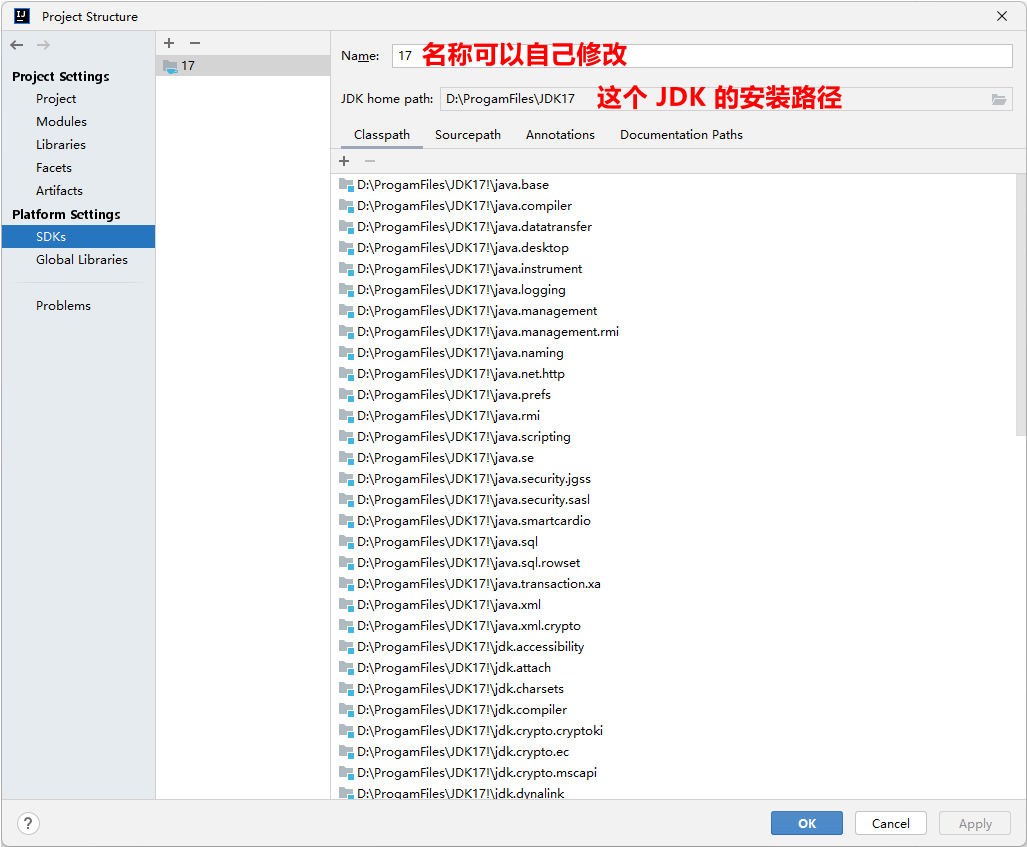
Task: Select the jdk.charsets classpath entry
Action: point(451,688)
